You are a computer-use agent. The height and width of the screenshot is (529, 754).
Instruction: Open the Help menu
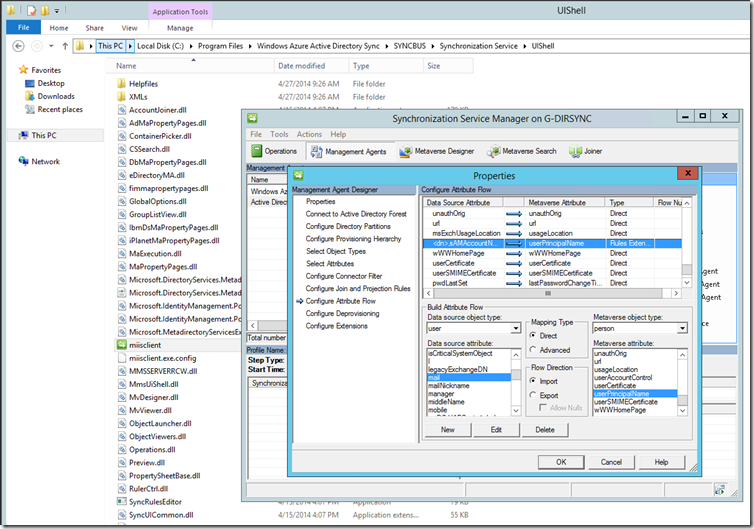tap(338, 134)
